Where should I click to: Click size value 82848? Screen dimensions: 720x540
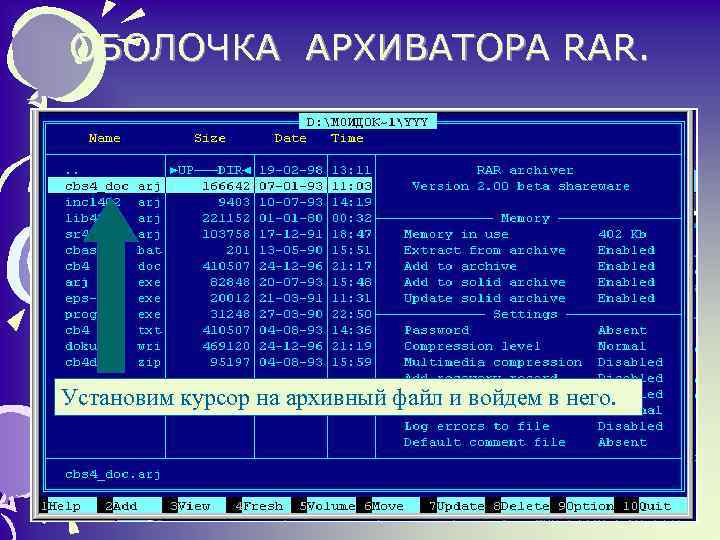(x=230, y=282)
